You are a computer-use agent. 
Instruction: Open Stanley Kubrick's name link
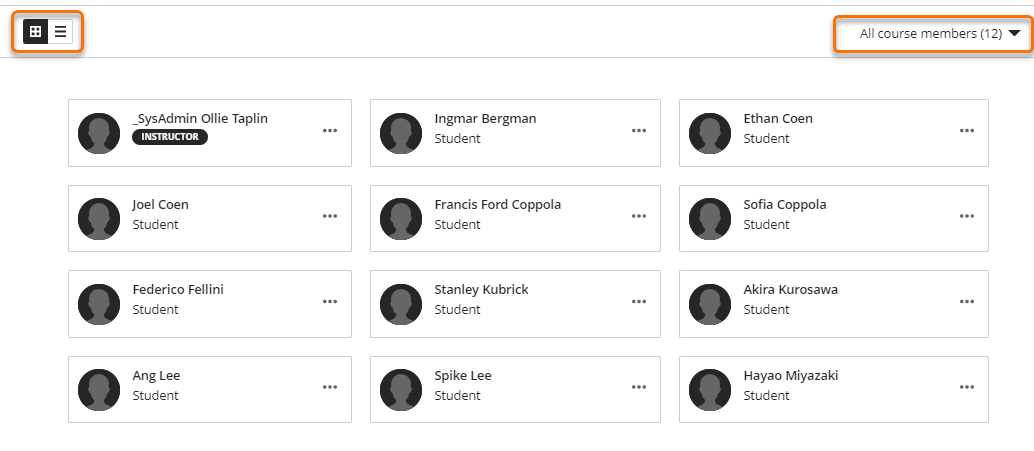(481, 290)
